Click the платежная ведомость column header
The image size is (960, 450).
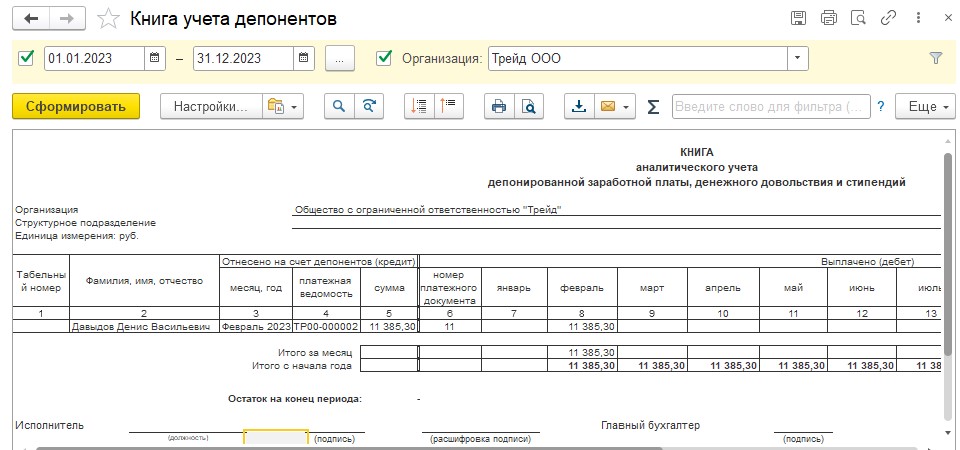[326, 287]
